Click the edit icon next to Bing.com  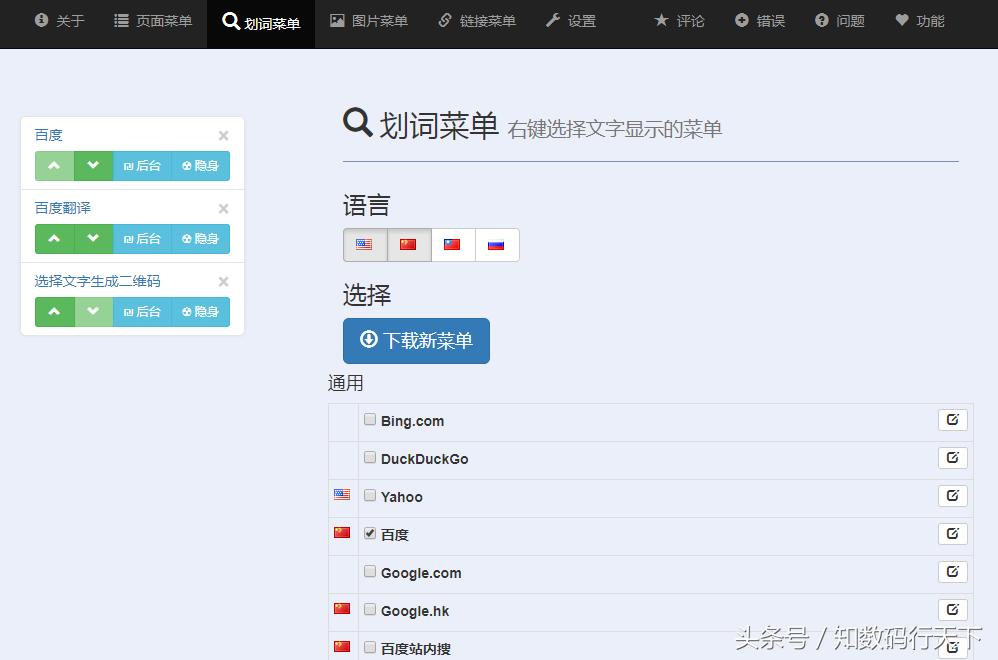click(952, 419)
